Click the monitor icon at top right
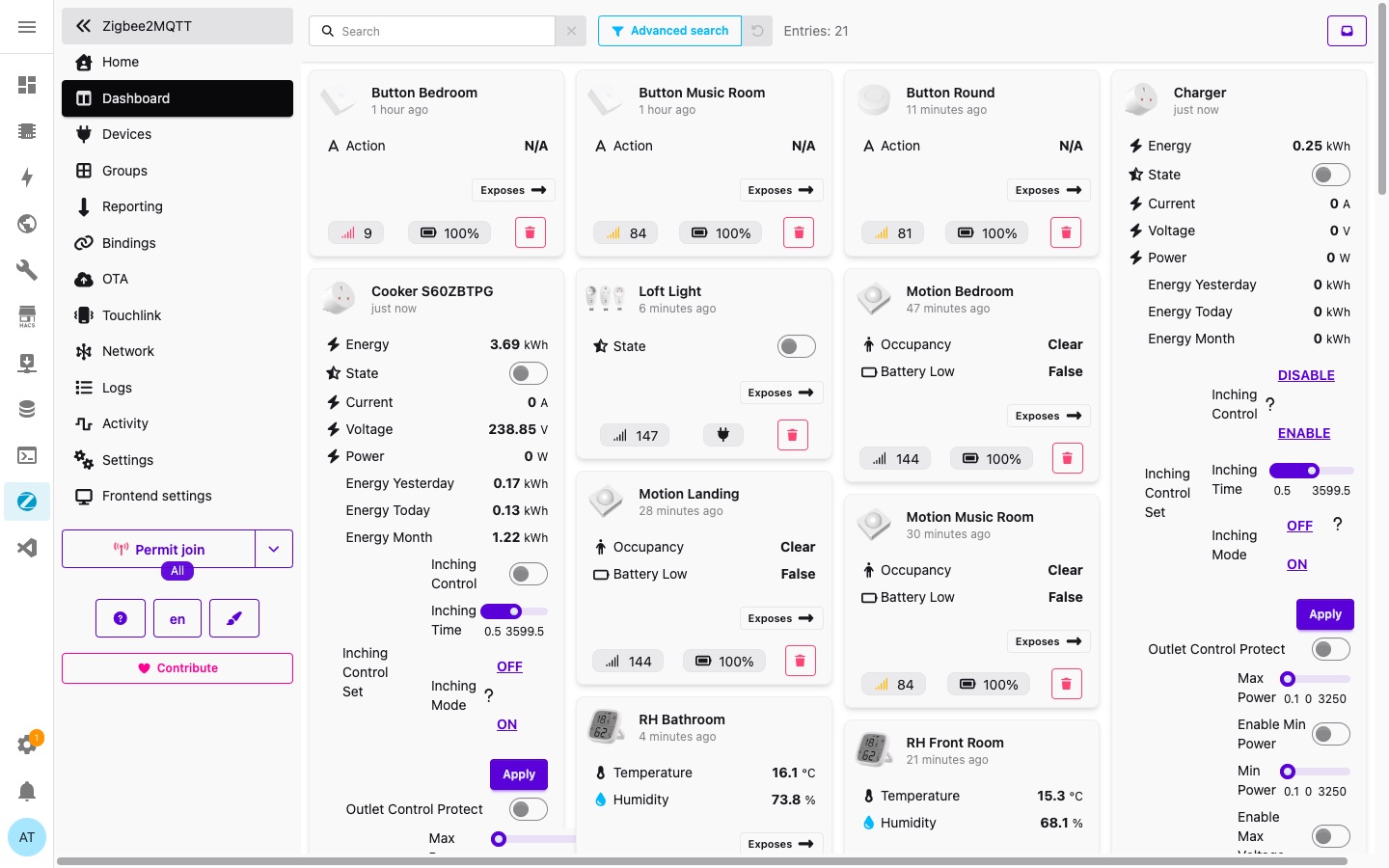 (1347, 30)
